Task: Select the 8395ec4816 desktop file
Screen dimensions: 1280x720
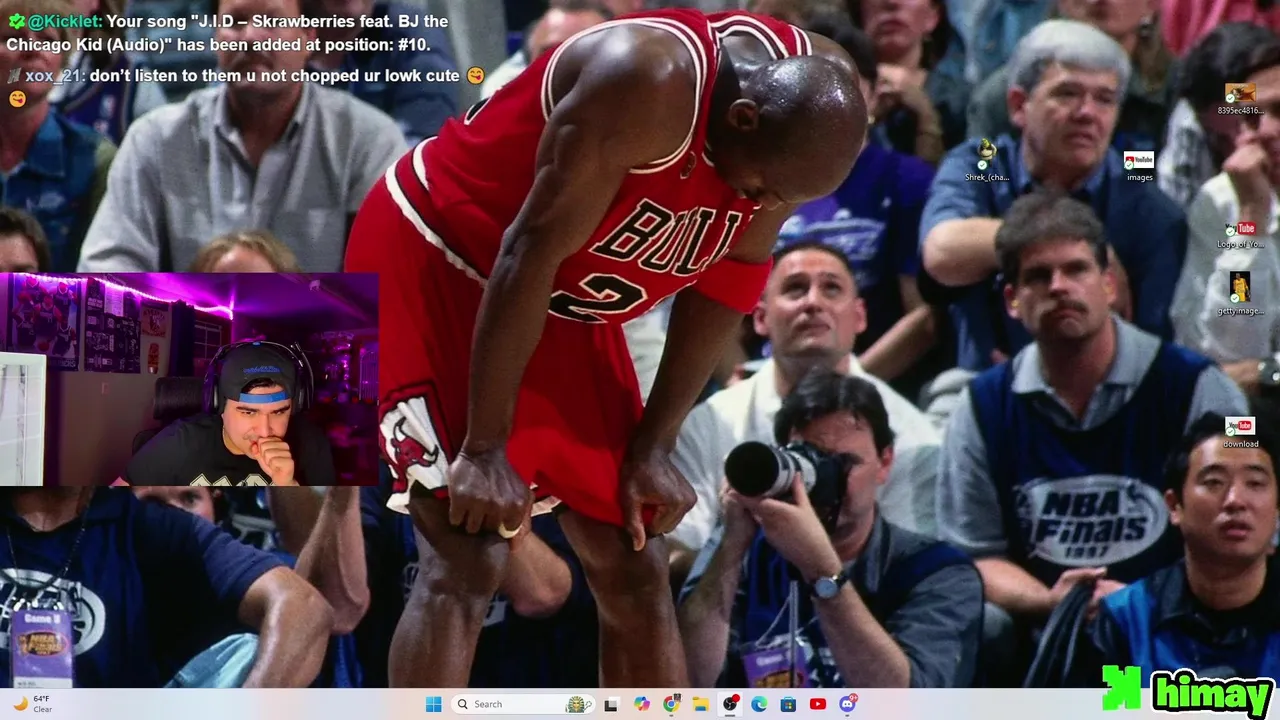Action: click(1240, 99)
